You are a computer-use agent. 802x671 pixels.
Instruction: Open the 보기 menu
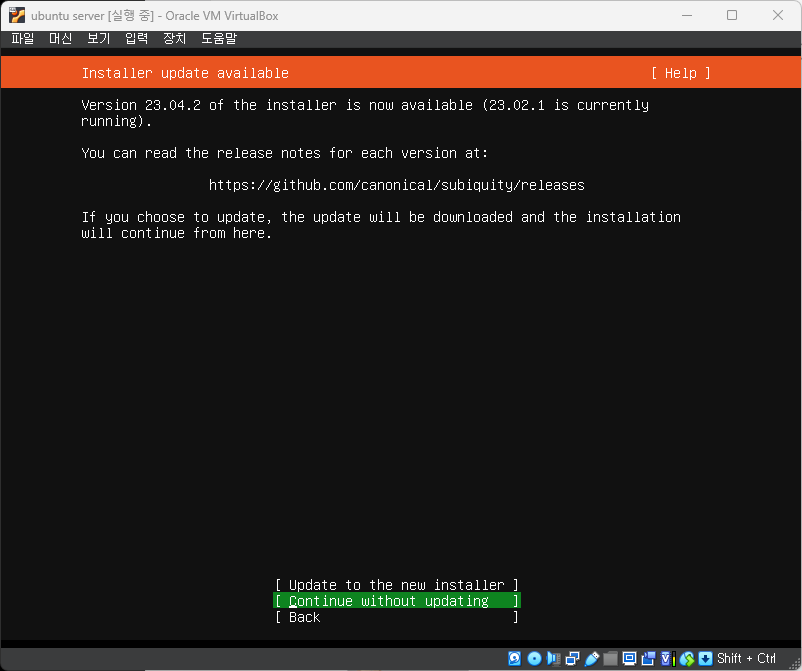(x=98, y=38)
